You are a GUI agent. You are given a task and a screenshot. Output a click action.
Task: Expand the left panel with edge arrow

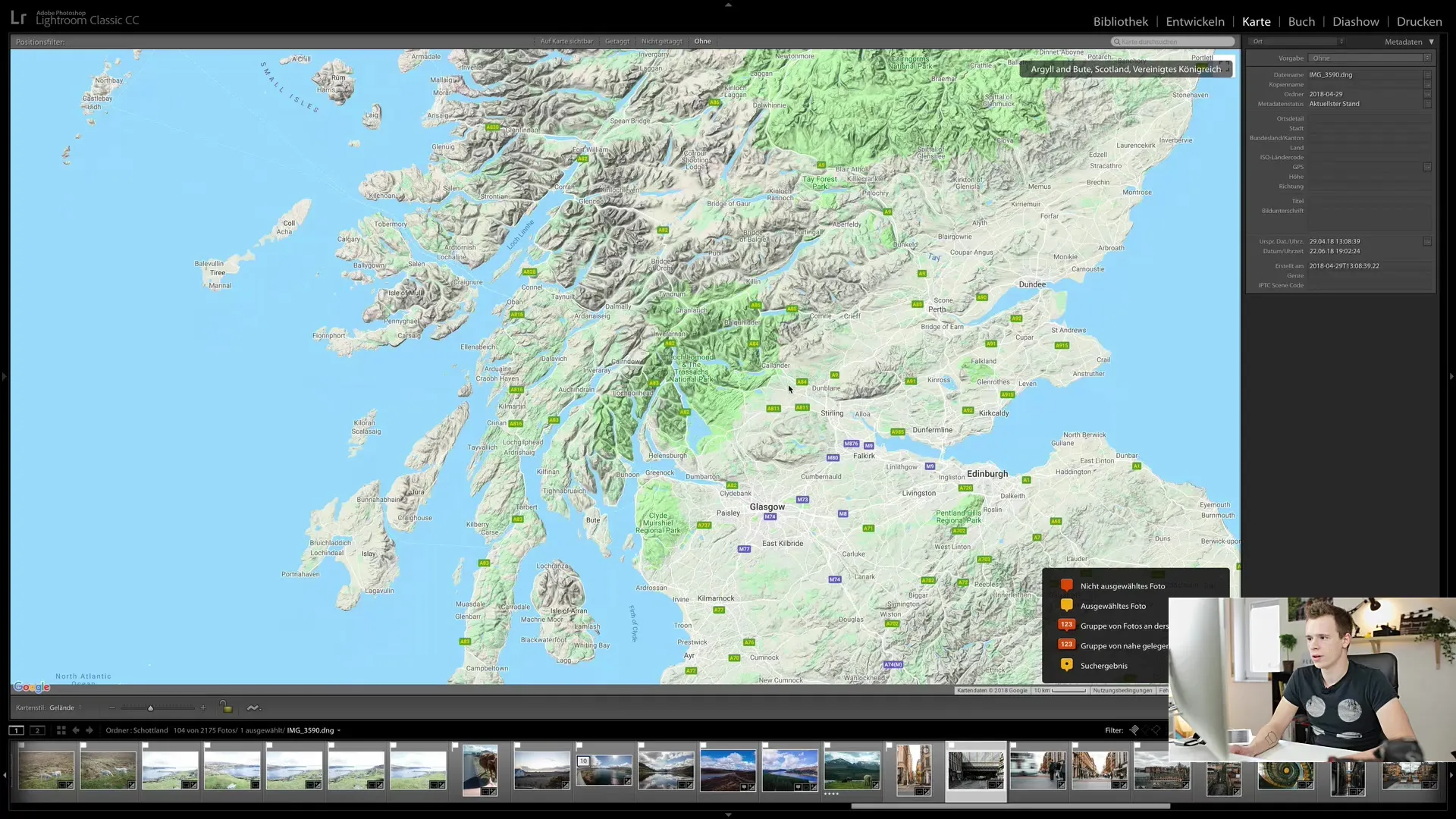coord(4,376)
